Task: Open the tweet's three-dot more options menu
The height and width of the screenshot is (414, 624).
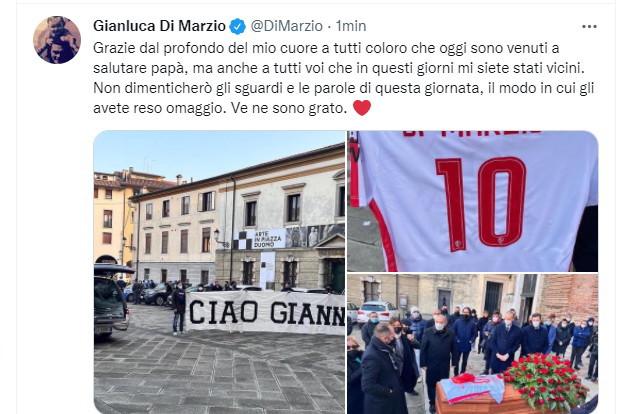Action: pos(589,27)
